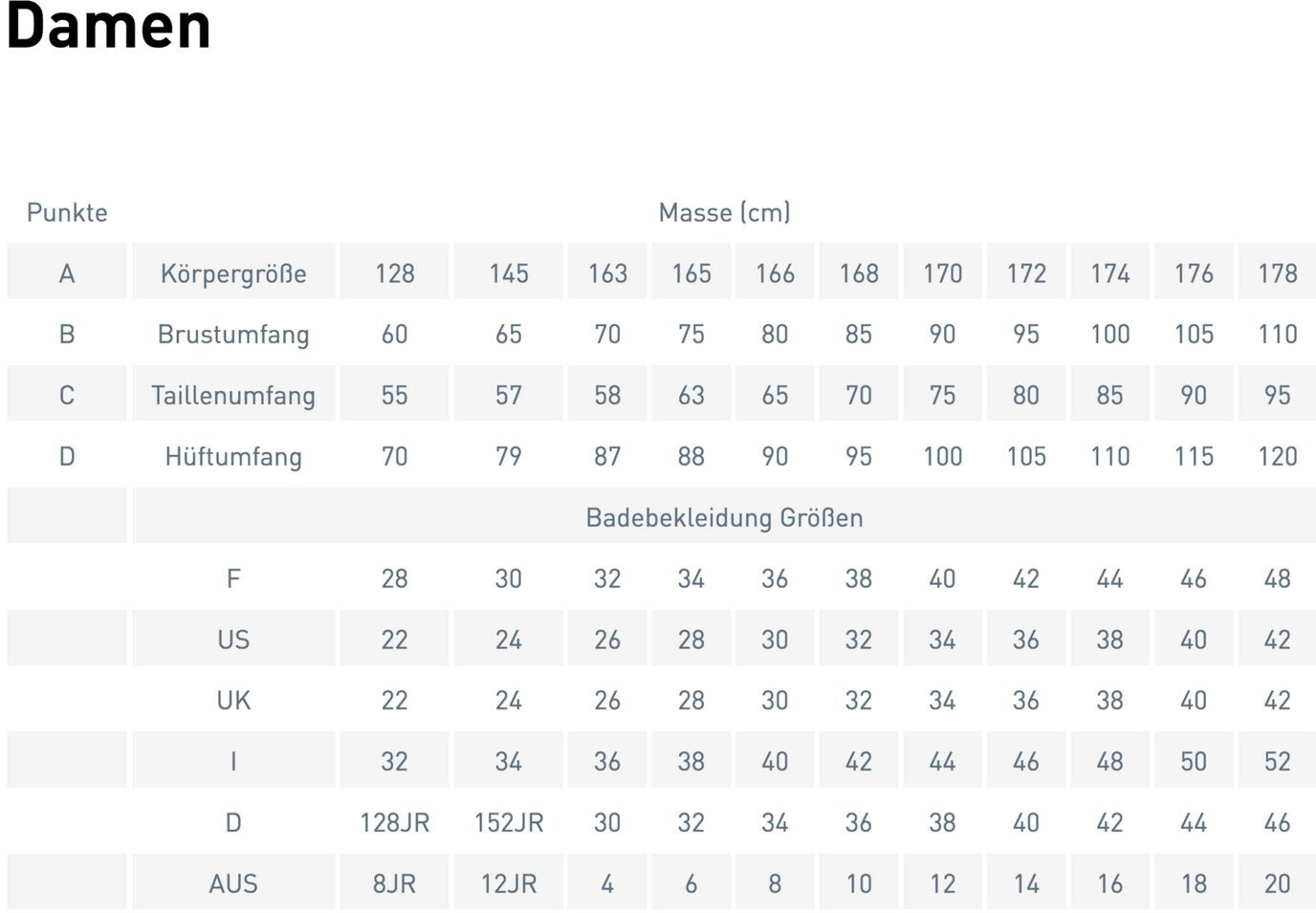Select the Brustumfang row label
1316x913 pixels.
pyautogui.click(x=233, y=335)
